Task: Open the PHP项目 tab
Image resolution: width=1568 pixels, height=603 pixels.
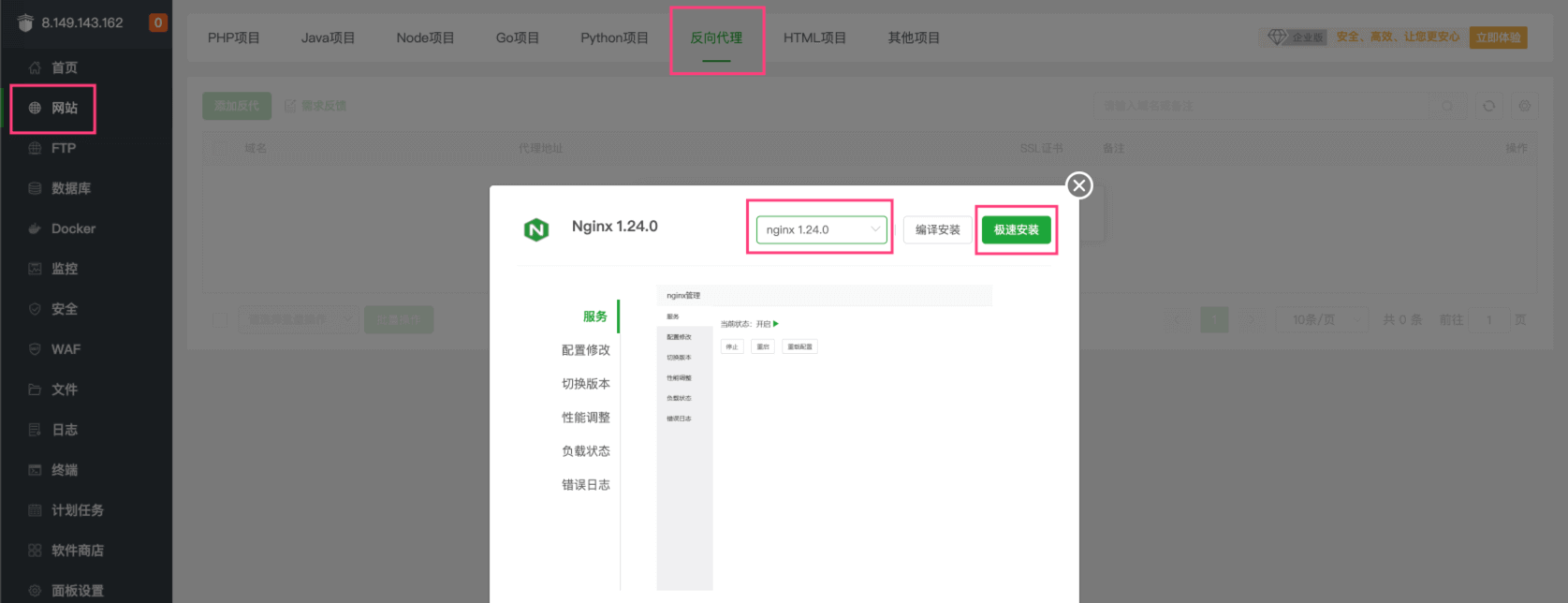Action: click(233, 38)
